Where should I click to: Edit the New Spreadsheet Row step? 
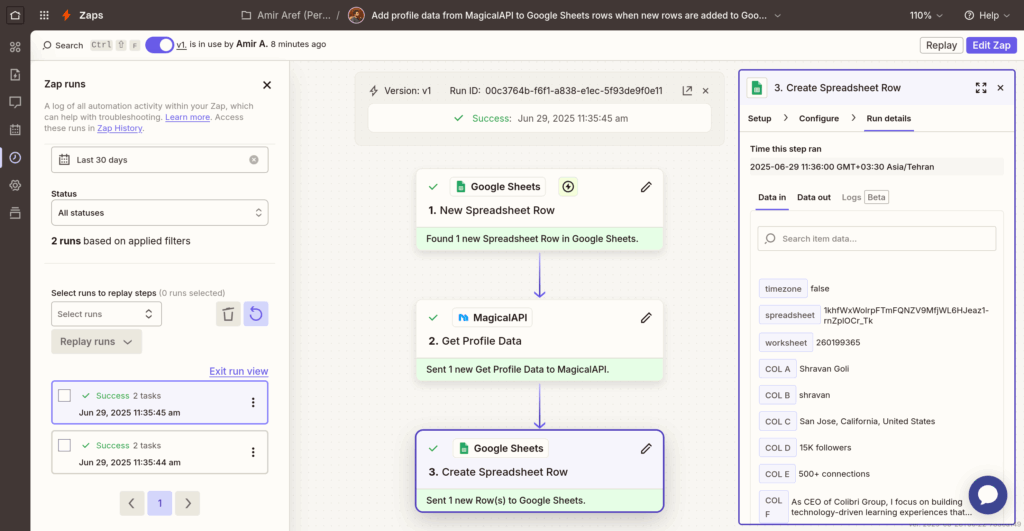[x=646, y=187]
